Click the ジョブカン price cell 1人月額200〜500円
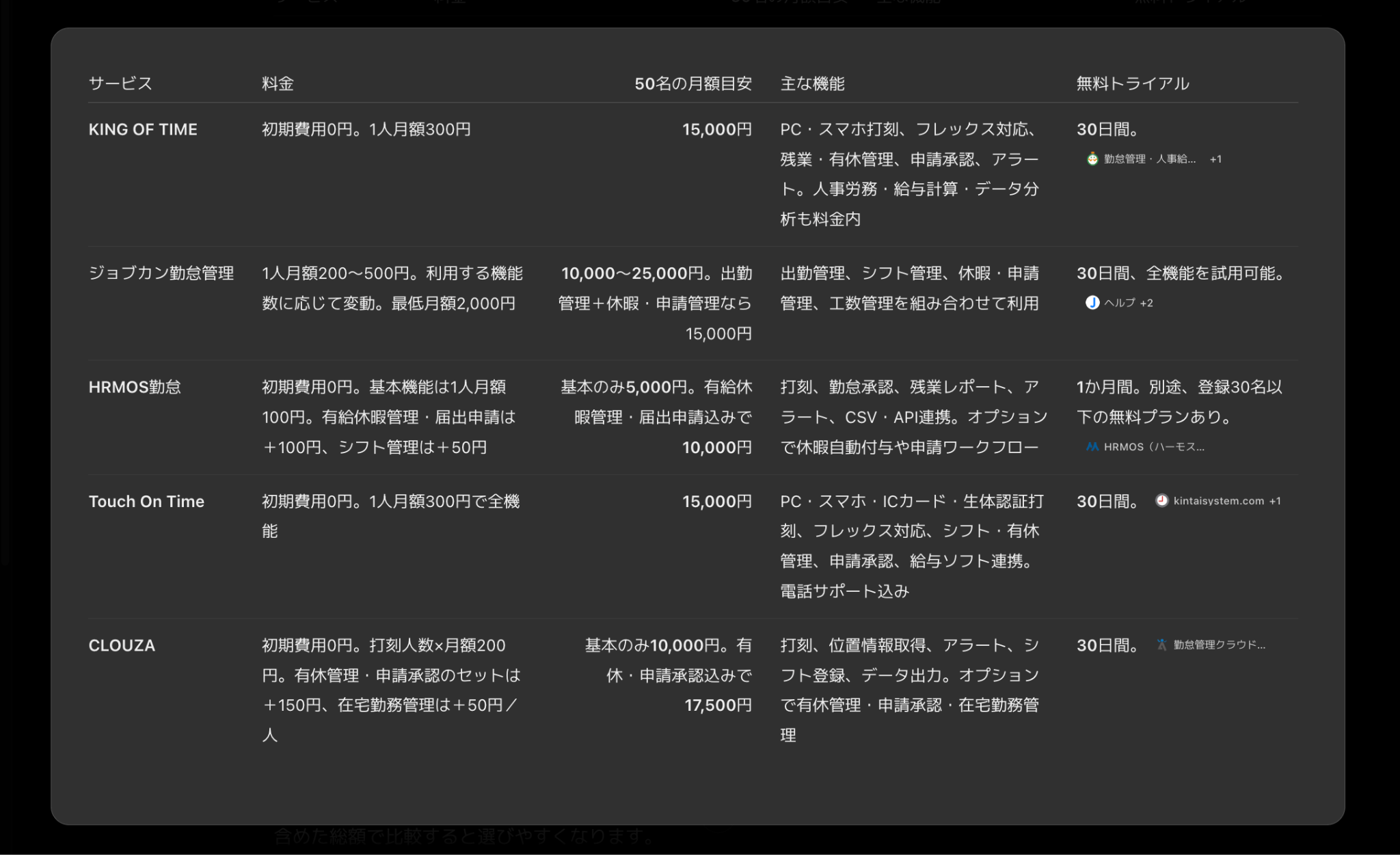1400x855 pixels. 392,288
